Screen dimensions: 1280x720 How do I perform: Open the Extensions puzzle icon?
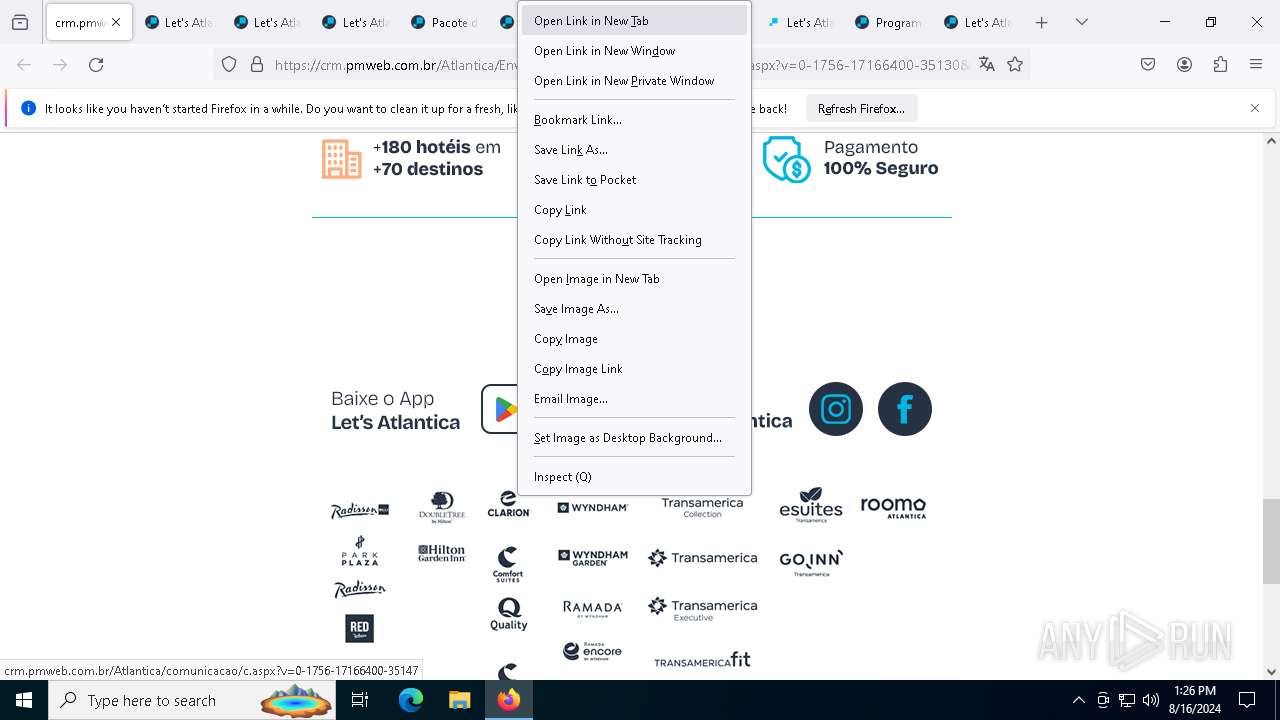point(1220,65)
